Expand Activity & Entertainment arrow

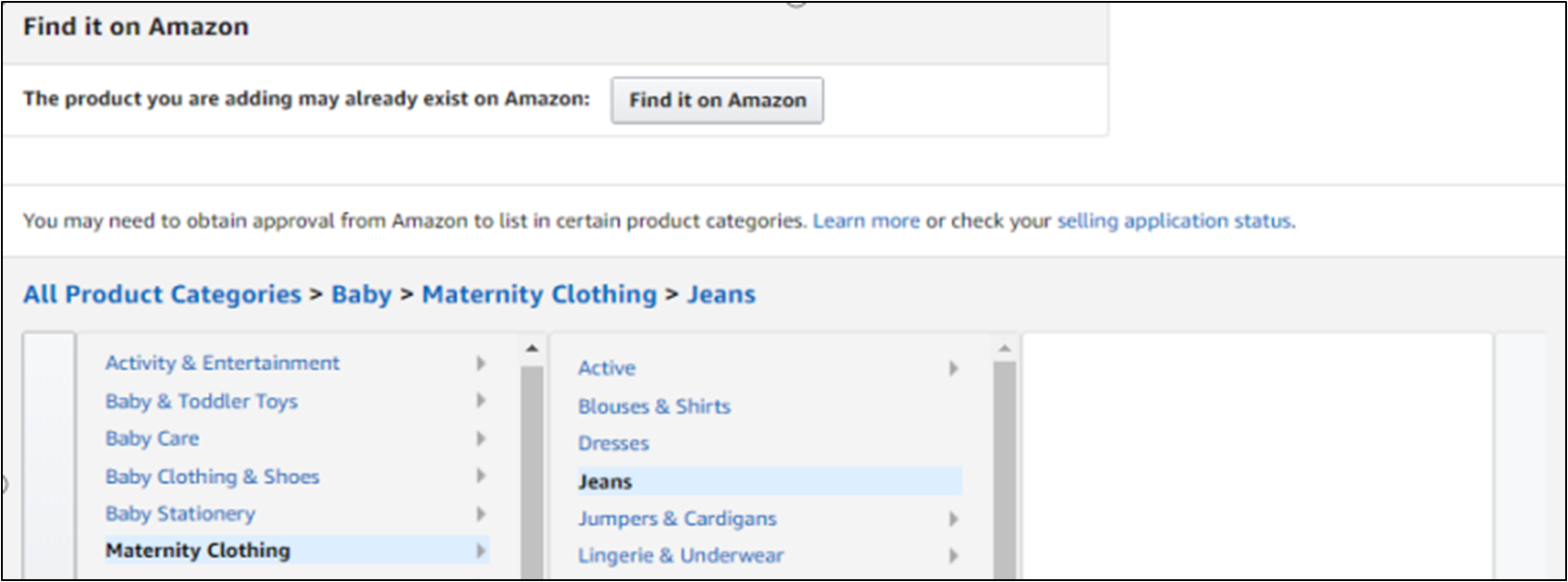[481, 363]
